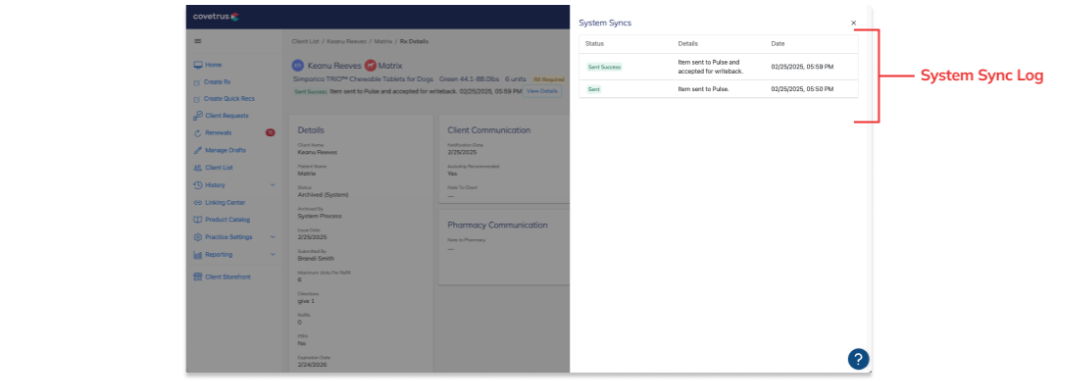The height and width of the screenshot is (382, 1080).
Task: Open Product Catalog page
Action: pos(227,220)
